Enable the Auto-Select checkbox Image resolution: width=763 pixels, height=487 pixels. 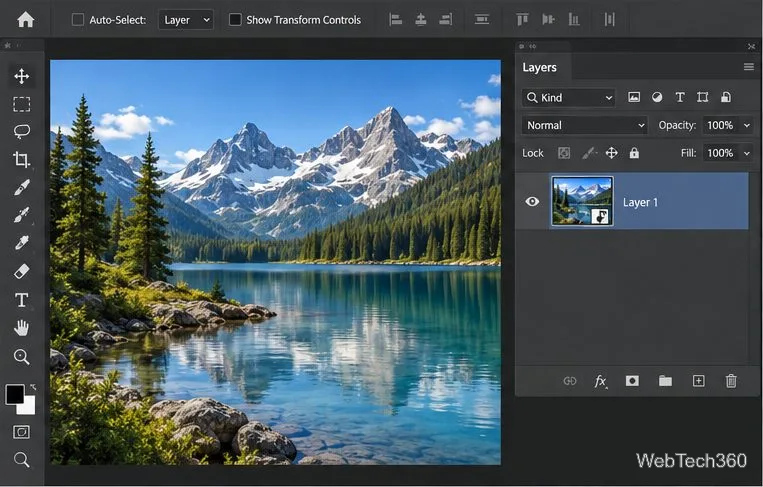78,19
